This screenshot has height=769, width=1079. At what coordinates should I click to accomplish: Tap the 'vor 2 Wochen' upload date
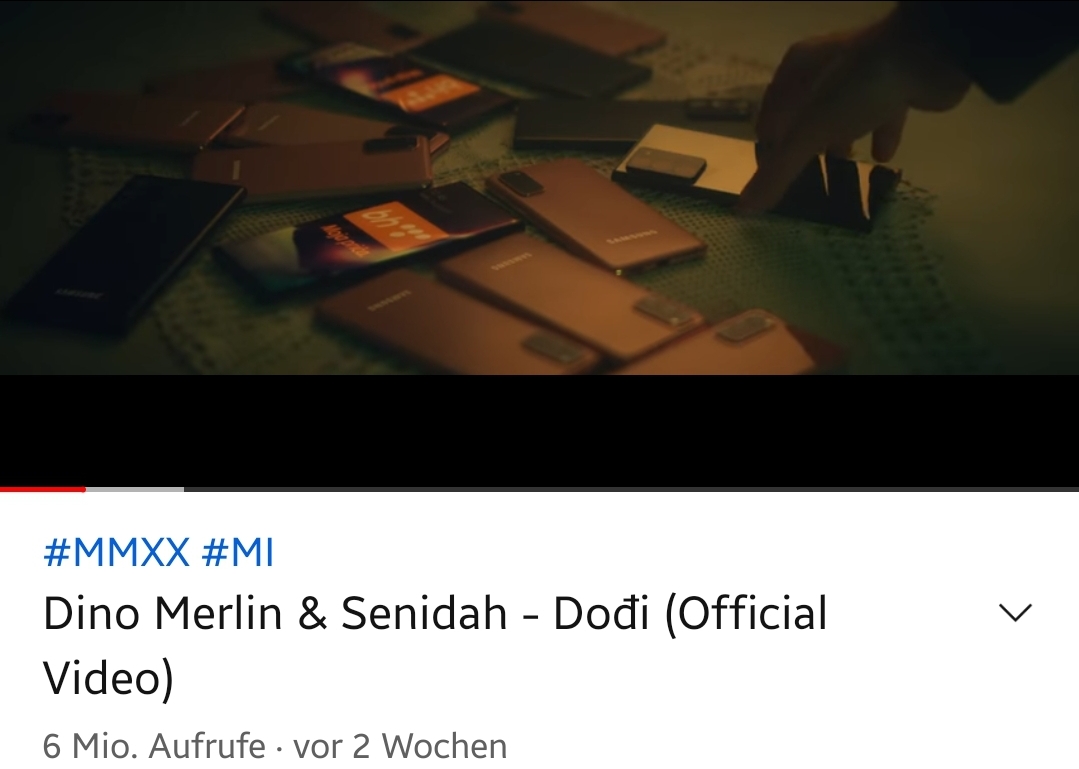[x=400, y=746]
